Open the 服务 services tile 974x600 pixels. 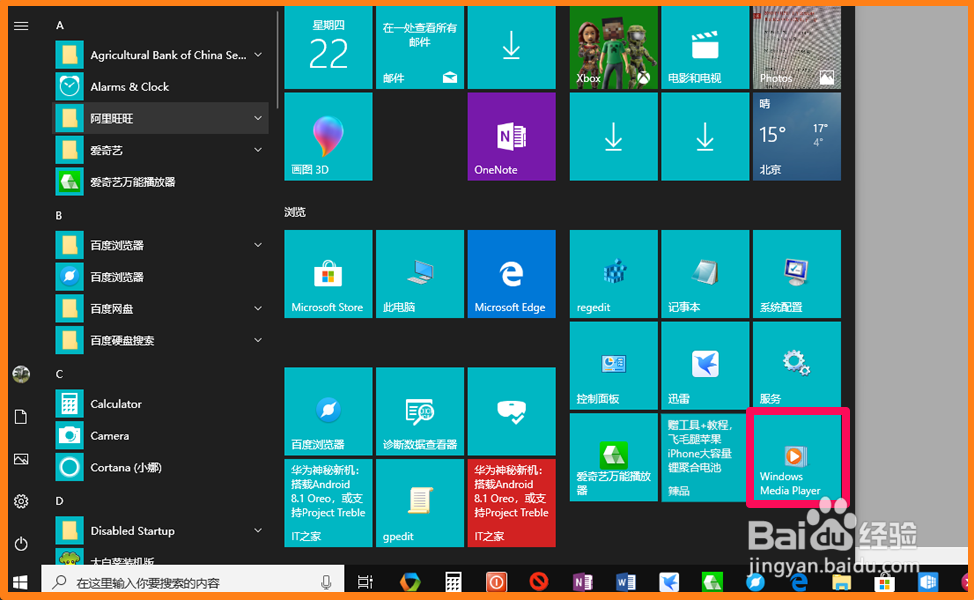pos(796,365)
